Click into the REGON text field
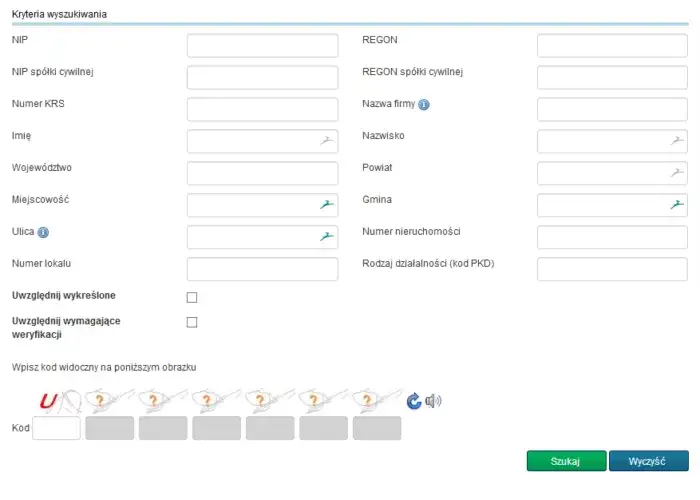Image resolution: width=700 pixels, height=500 pixels. pos(612,45)
